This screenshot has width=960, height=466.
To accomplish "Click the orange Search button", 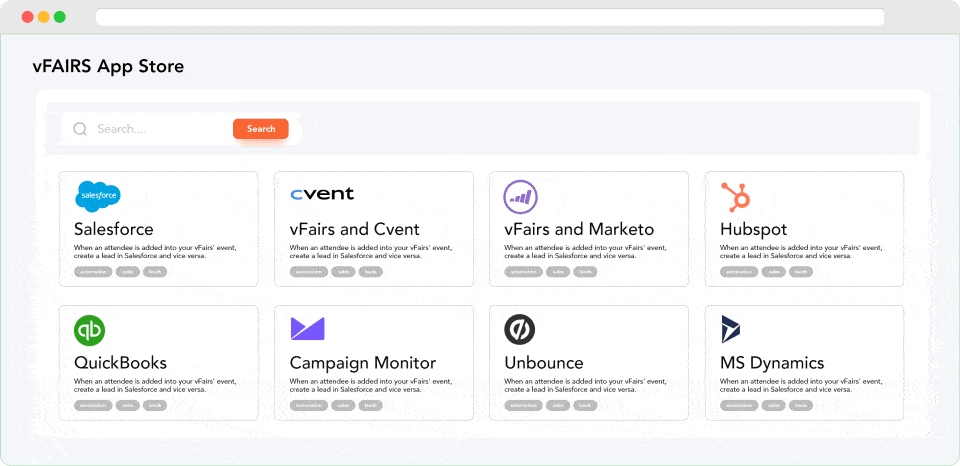I will pos(261,129).
